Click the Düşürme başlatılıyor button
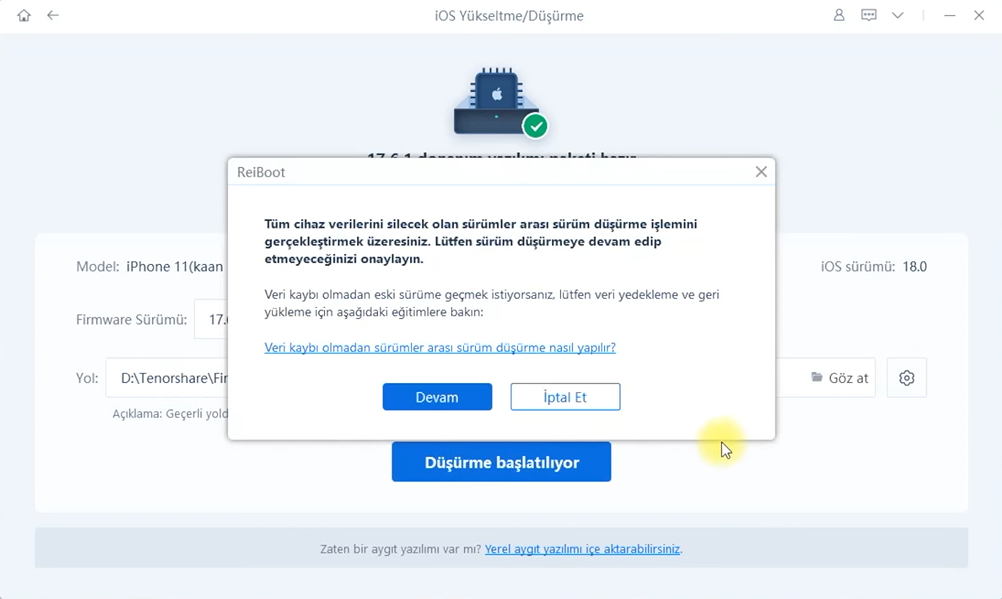Viewport: 1002px width, 599px height. coord(501,463)
